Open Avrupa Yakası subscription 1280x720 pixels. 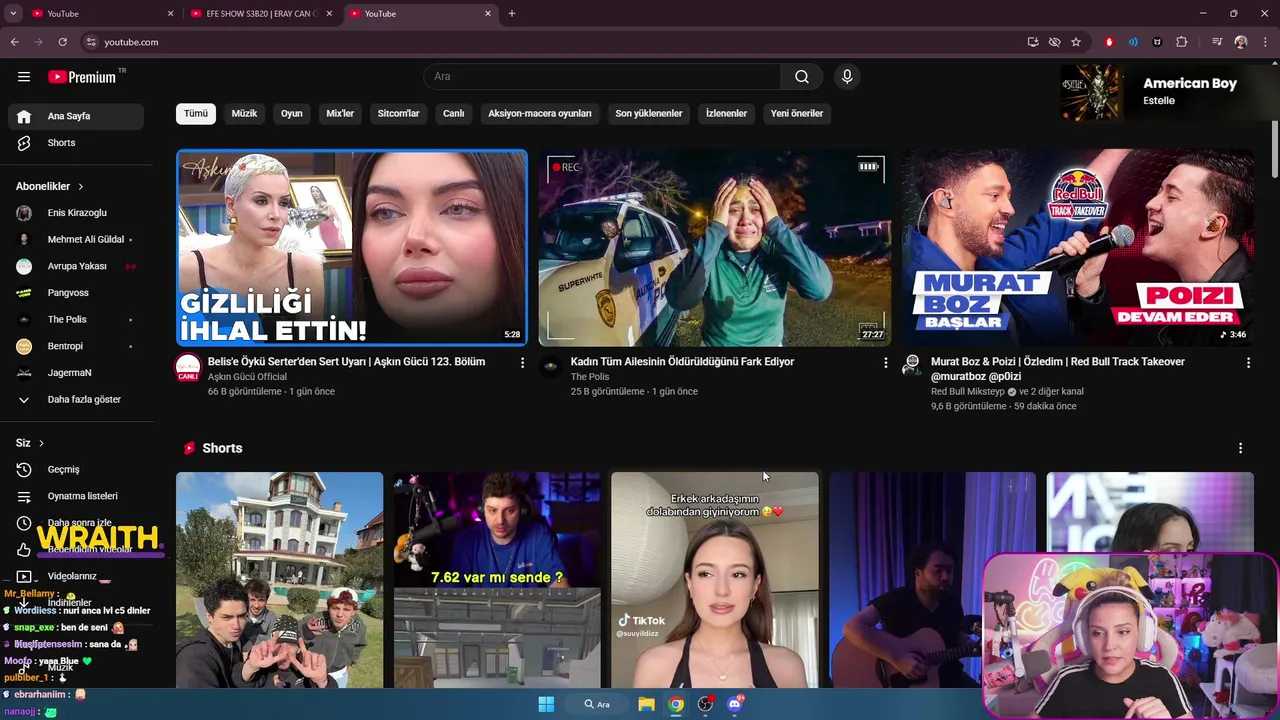[76, 266]
